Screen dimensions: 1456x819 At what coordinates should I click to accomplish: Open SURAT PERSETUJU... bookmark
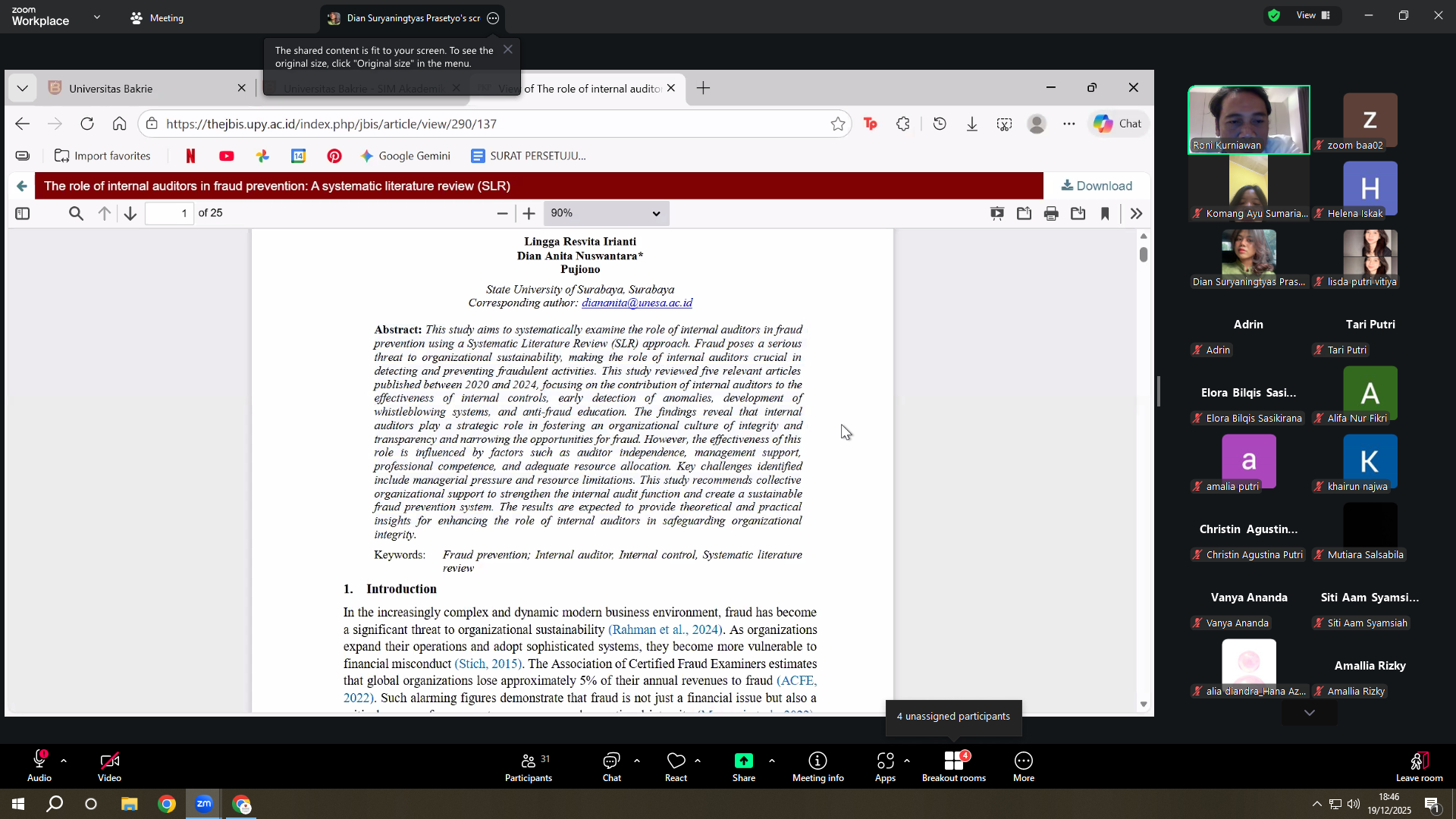(529, 155)
